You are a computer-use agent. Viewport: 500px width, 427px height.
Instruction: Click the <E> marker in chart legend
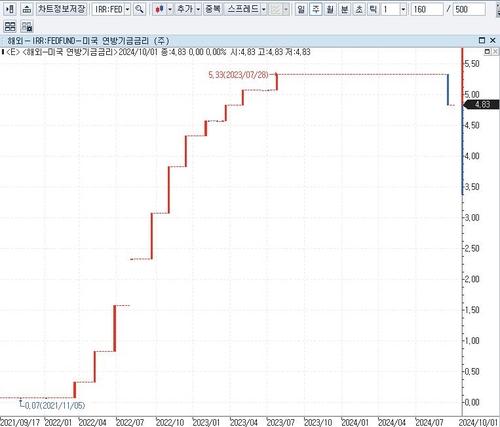[13, 52]
